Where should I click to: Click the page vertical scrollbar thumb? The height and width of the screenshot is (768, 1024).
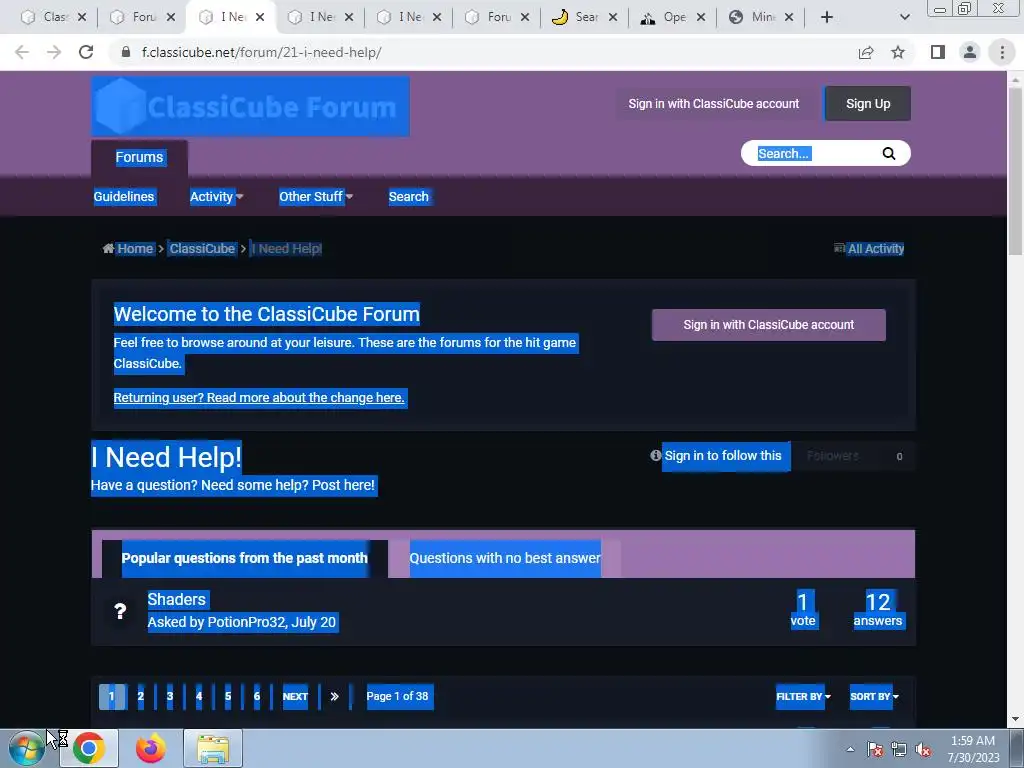pos(1015,170)
